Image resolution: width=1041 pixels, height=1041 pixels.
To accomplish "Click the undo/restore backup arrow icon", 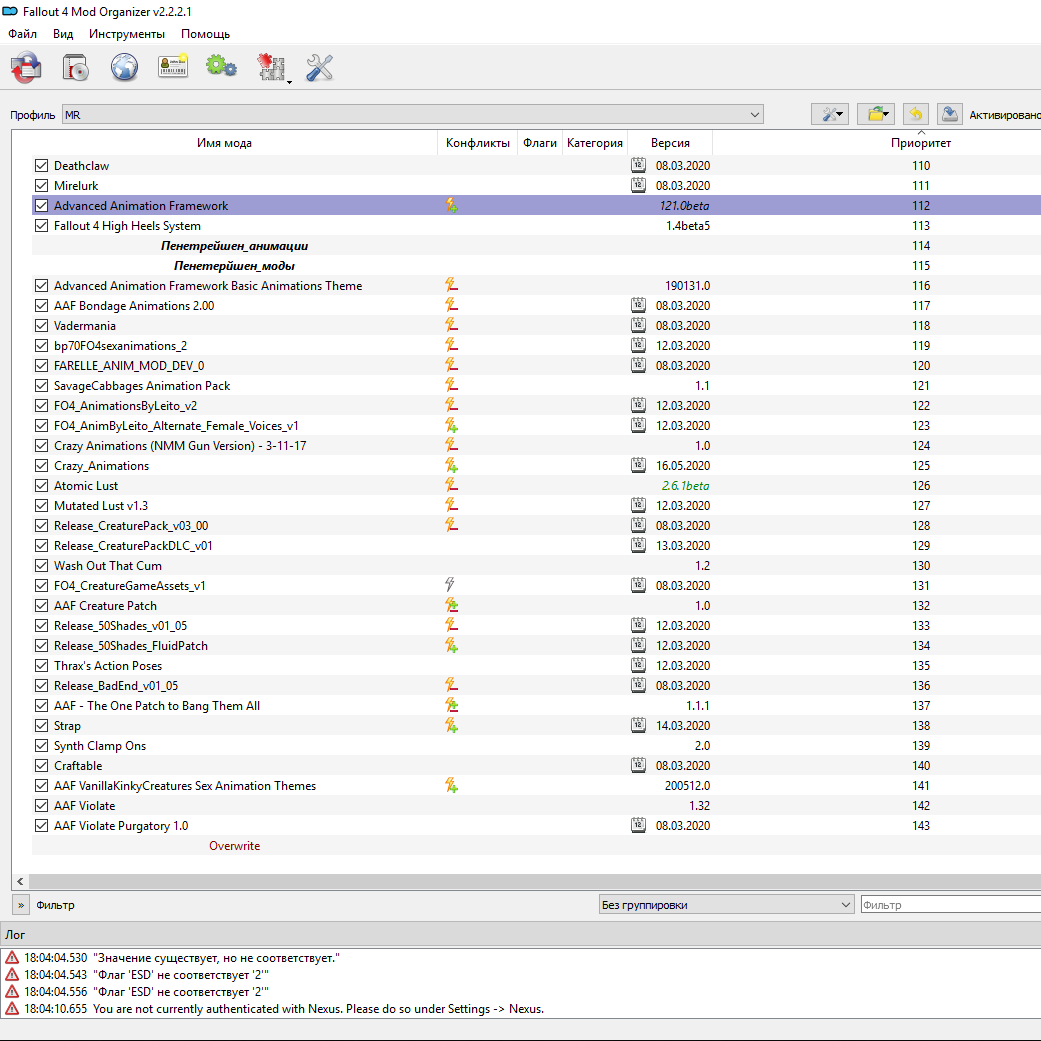I will point(916,114).
